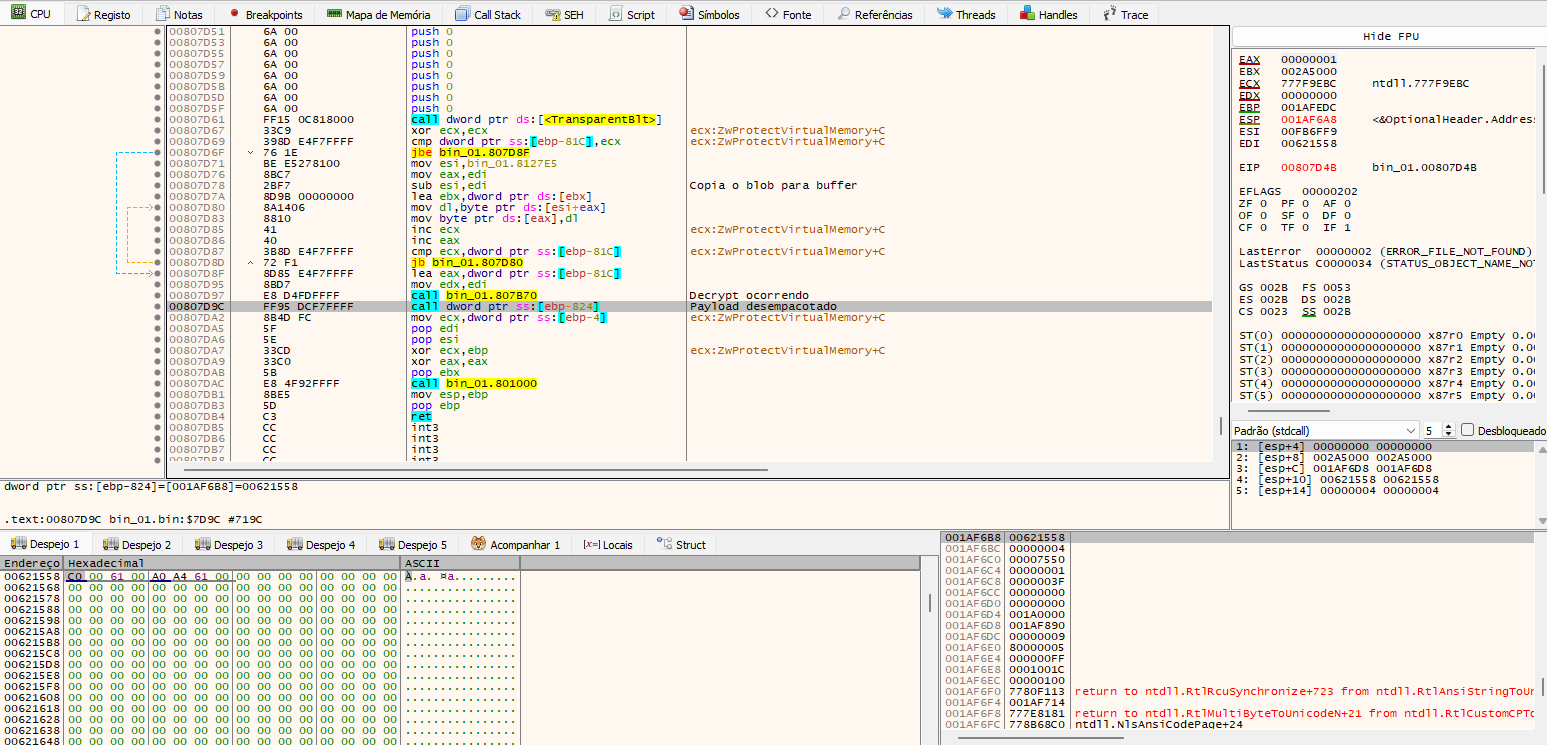Click the Referências magnifier icon
Screen dimensions: 1547x745
click(844, 15)
